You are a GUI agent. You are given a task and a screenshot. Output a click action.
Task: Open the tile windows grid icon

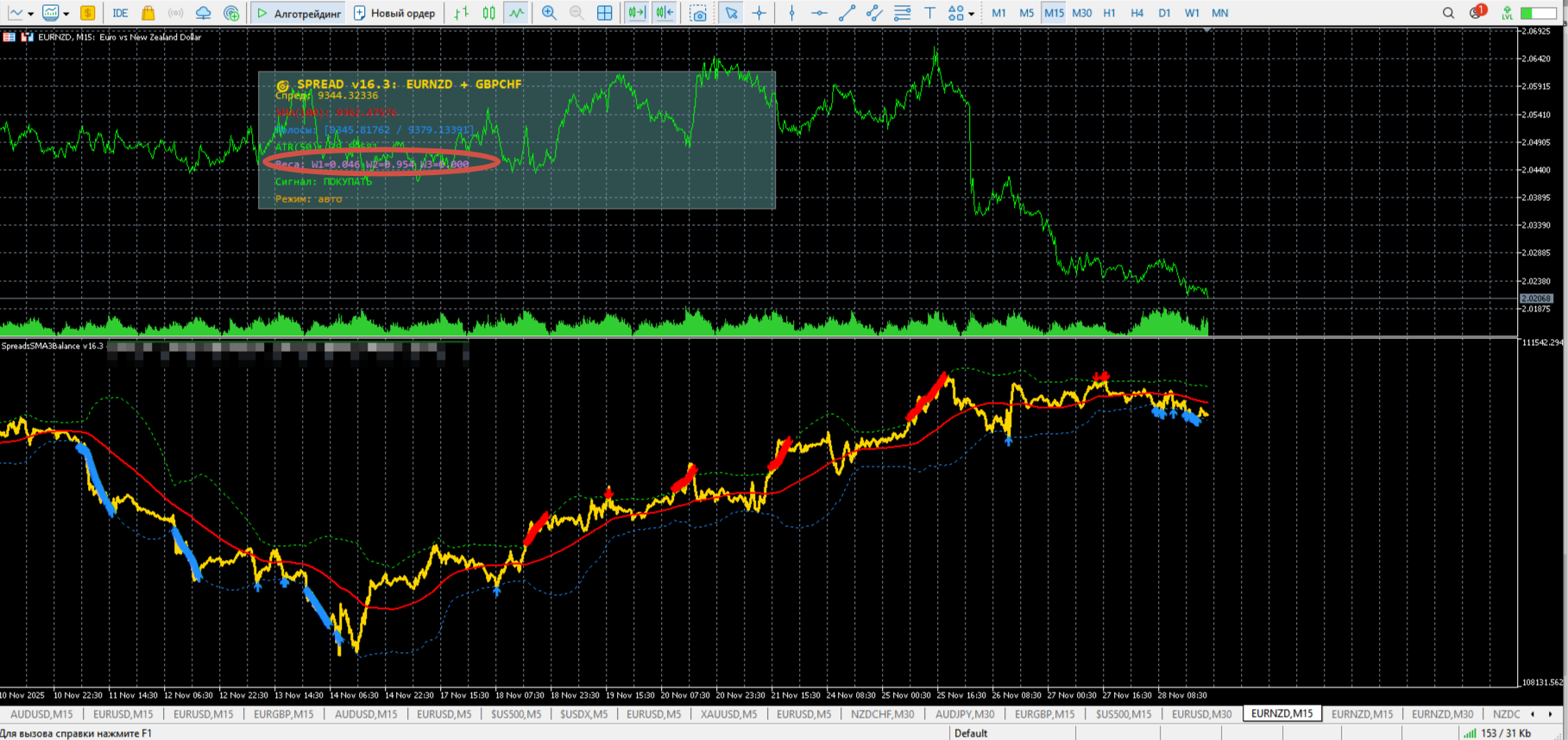pyautogui.click(x=605, y=13)
